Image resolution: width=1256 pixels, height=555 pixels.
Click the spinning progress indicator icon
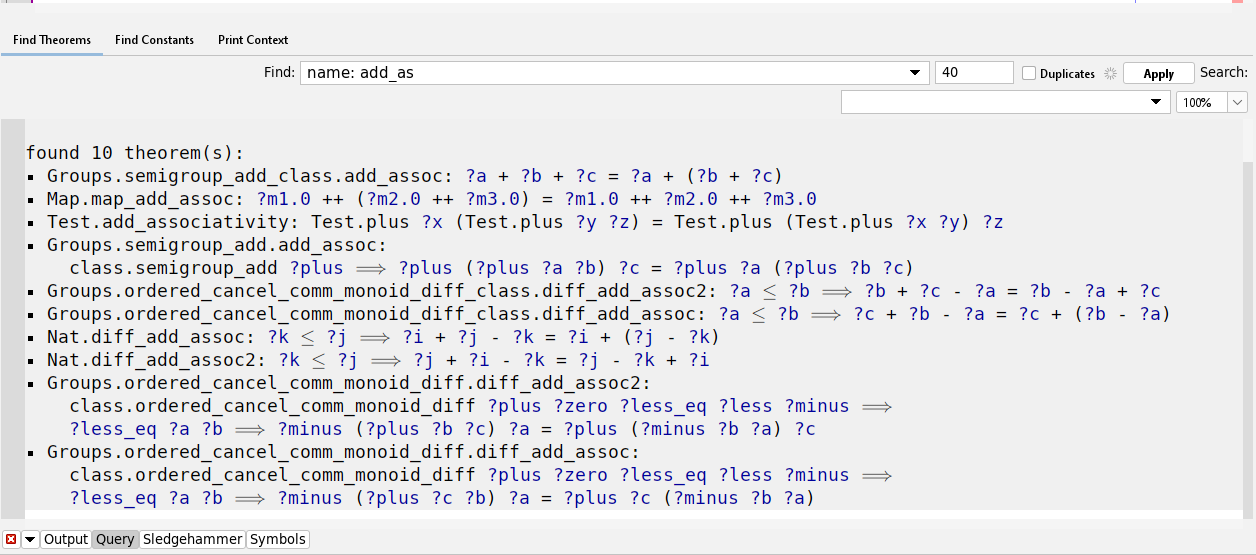[1110, 73]
